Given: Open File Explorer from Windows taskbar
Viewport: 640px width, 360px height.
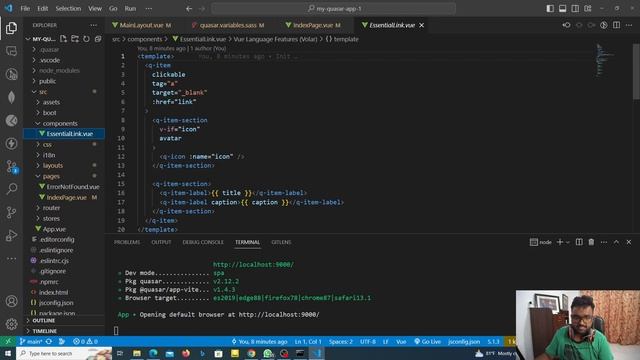Looking at the screenshot, I should coord(137,353).
